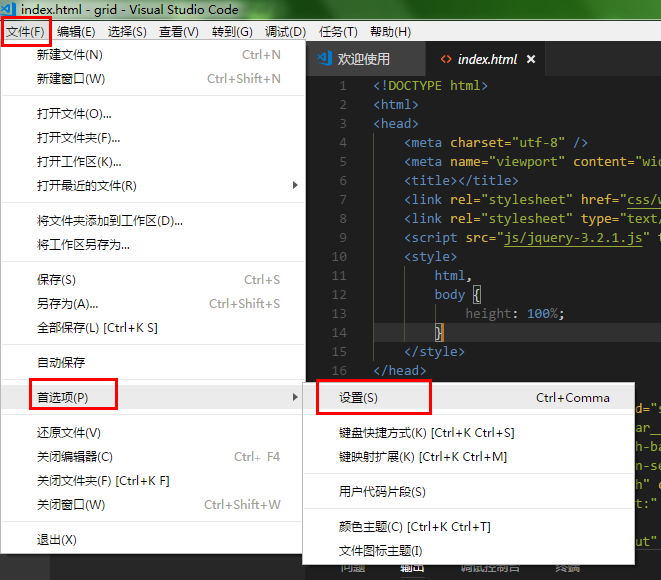
Task: Choose 将文件夹添加到工作区(D)...
Action: (153, 221)
